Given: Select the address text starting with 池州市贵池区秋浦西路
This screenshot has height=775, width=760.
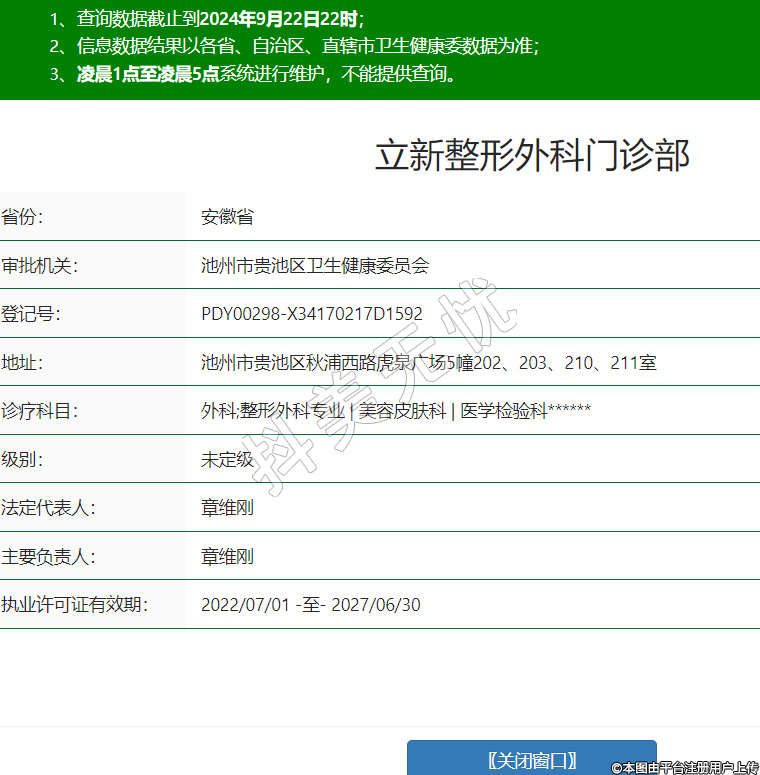Looking at the screenshot, I should 428,362.
